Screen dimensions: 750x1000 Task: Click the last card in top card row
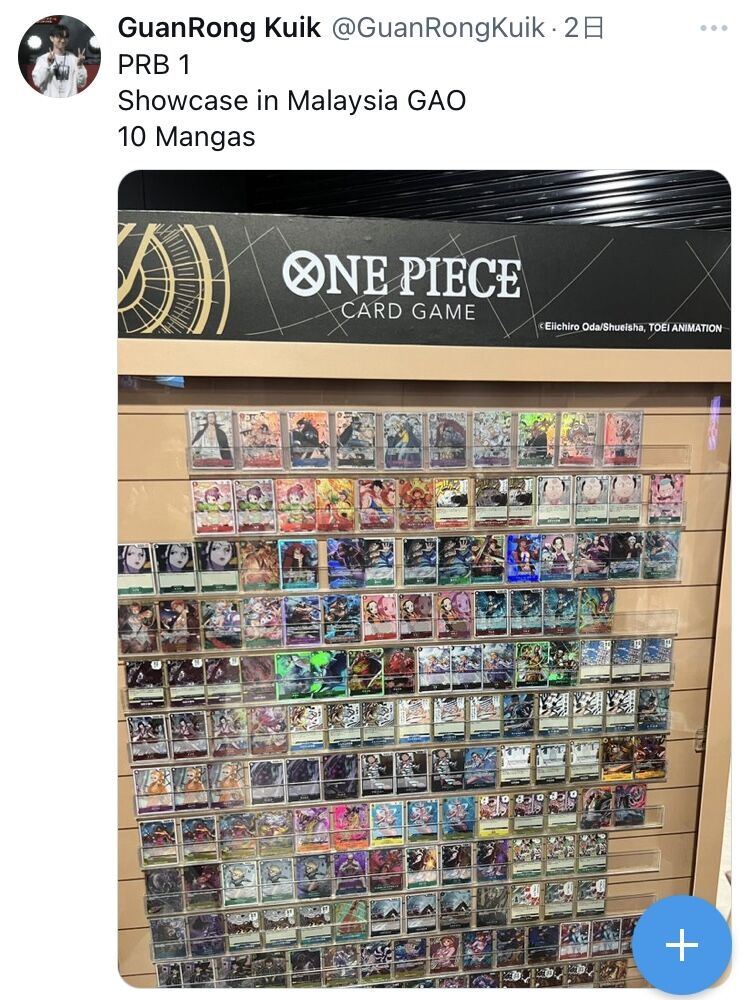(622, 439)
